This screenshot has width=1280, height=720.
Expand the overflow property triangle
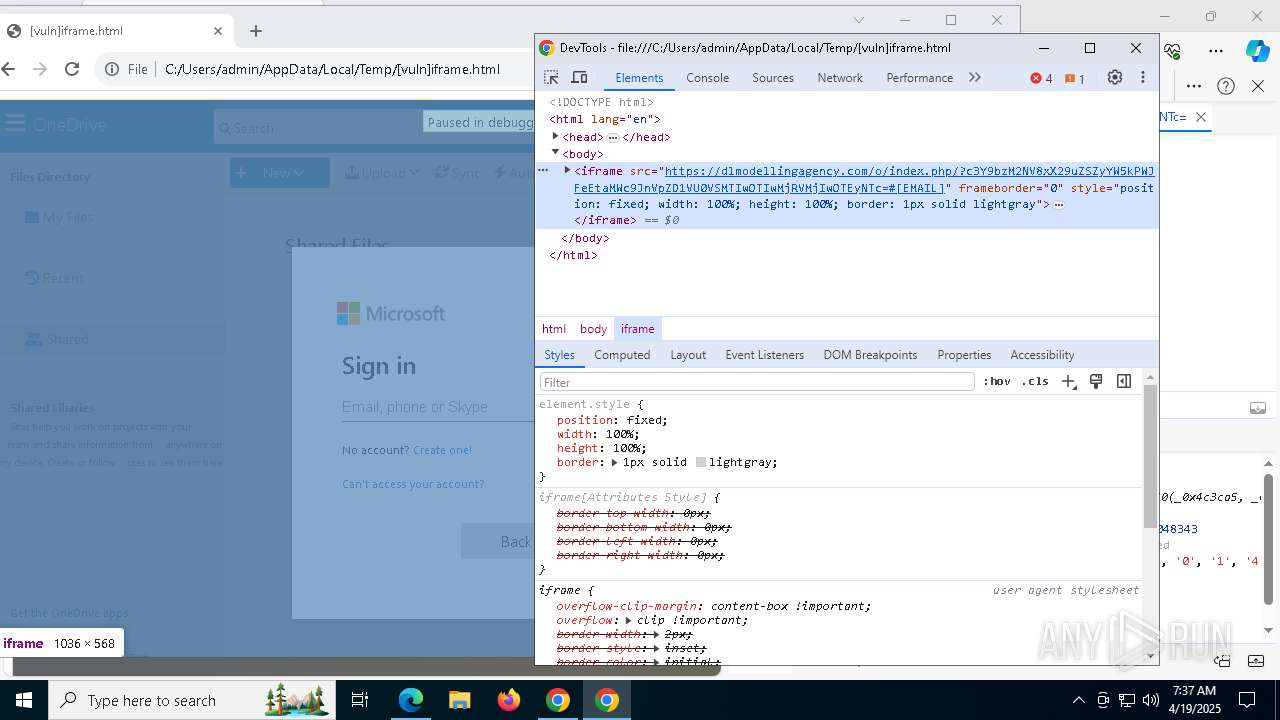(x=629, y=620)
